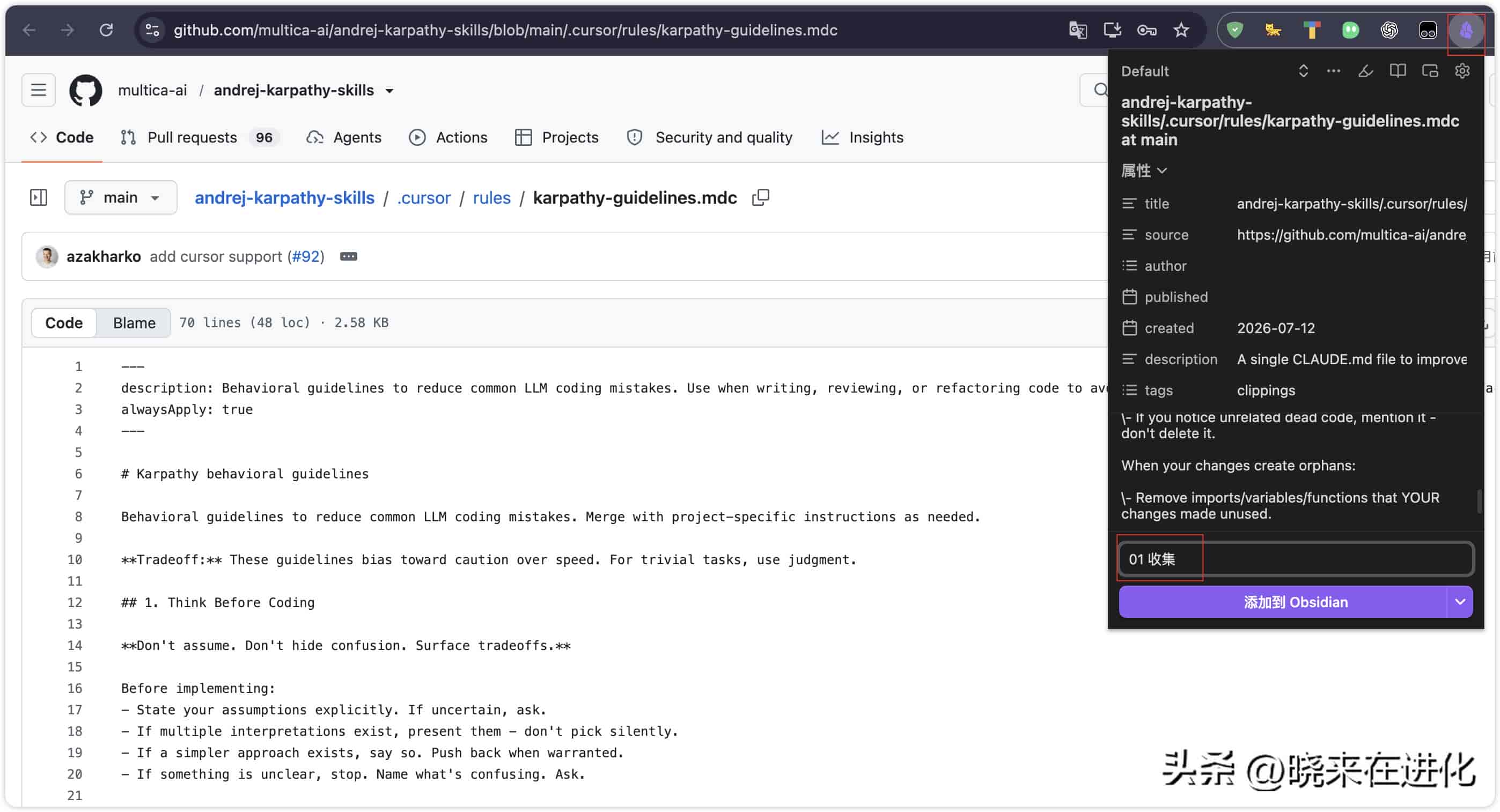Open the azakharko author profile
Screen dimensions: 1500x812
(x=104, y=257)
